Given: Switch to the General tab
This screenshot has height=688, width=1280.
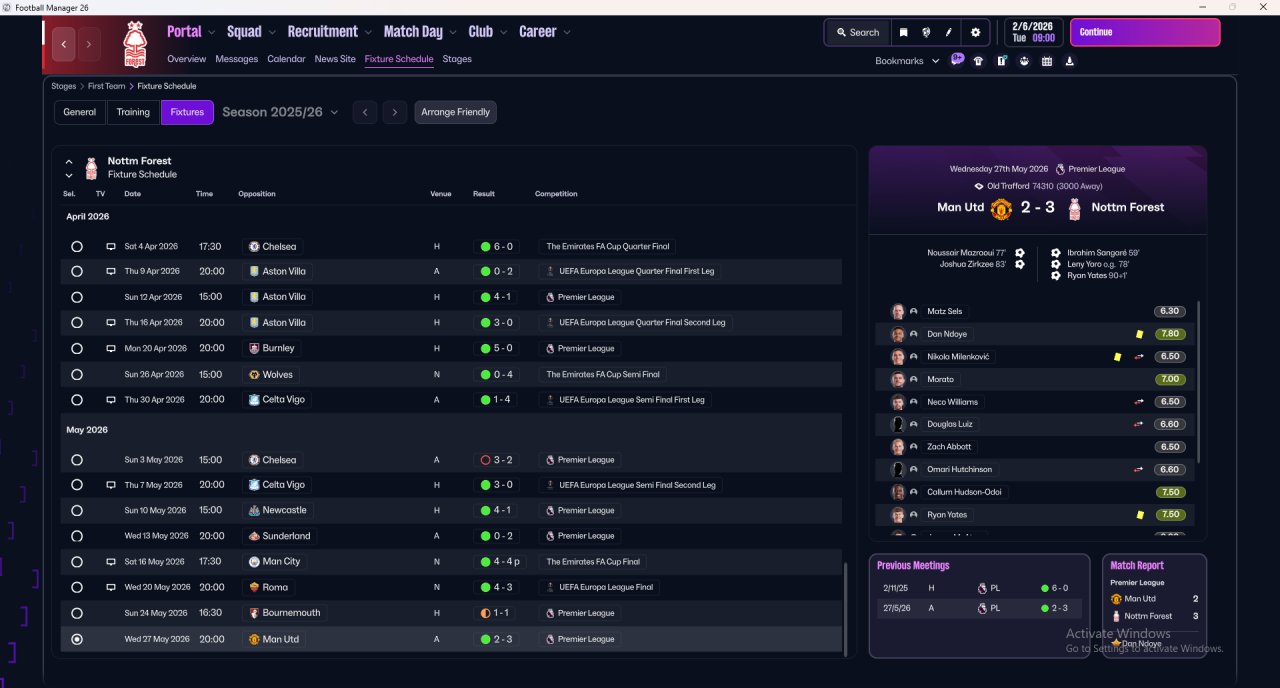Looking at the screenshot, I should click(80, 112).
